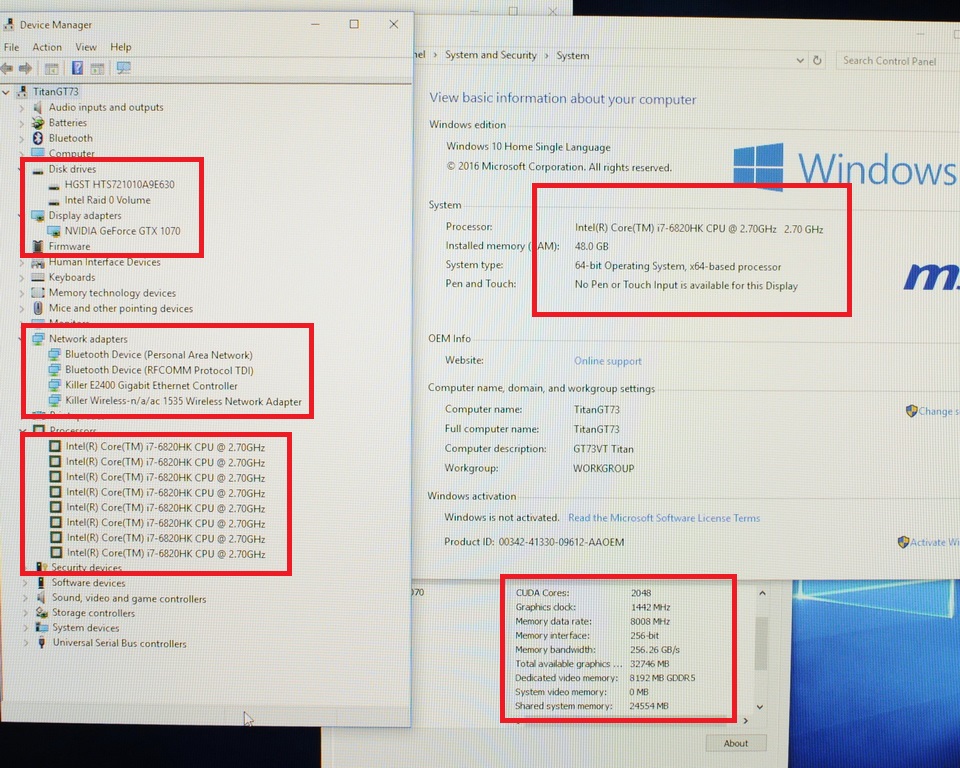This screenshot has width=960, height=768.
Task: Click the Killer E2400 Gigabit Ethernet Controller icon
Action: (x=54, y=385)
